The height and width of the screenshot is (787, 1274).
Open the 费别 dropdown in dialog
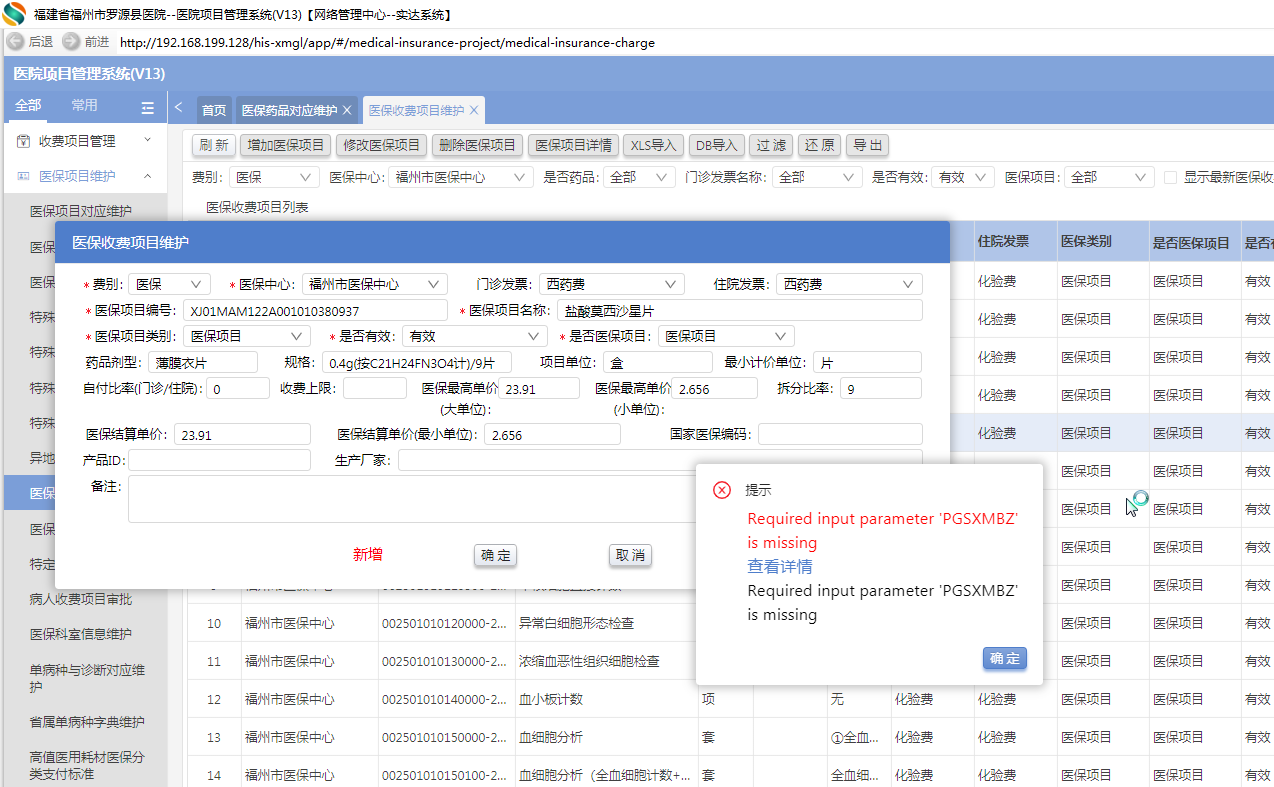(x=169, y=284)
